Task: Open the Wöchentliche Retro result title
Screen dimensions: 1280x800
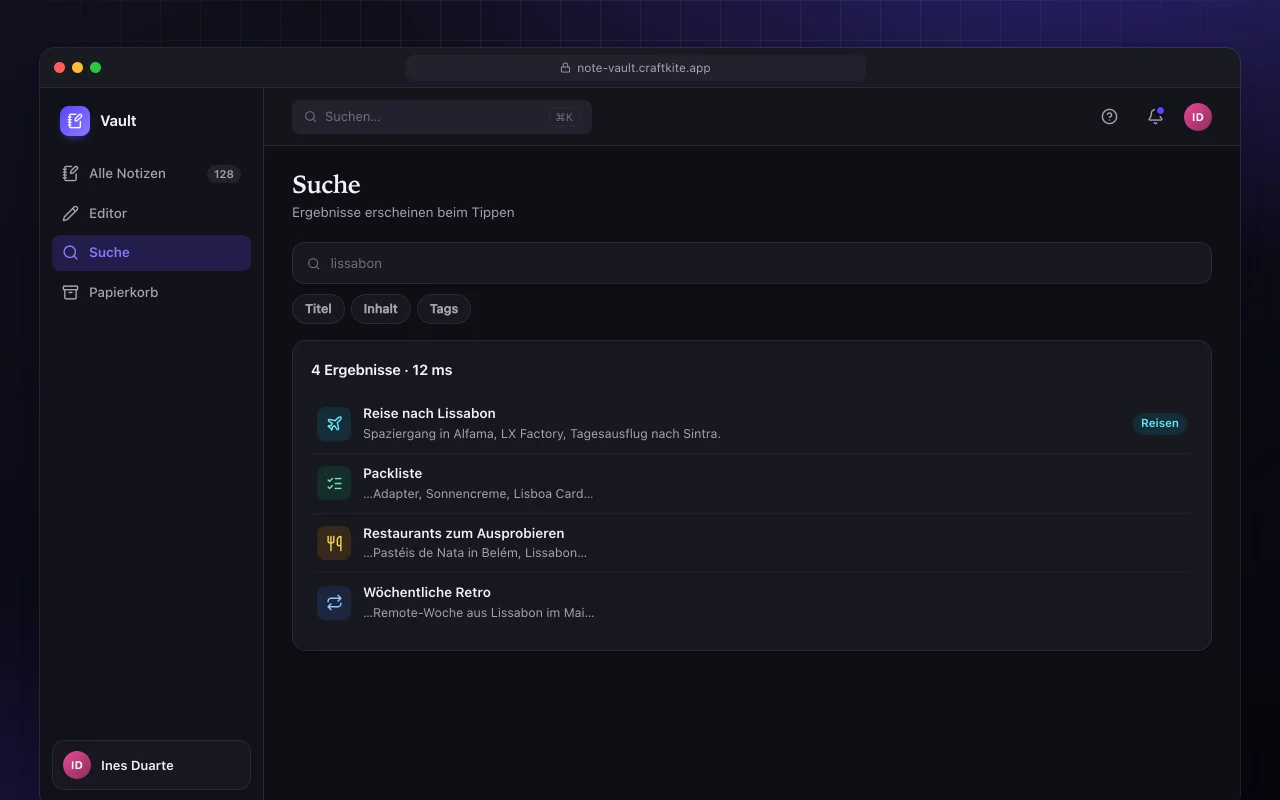Action: (427, 592)
